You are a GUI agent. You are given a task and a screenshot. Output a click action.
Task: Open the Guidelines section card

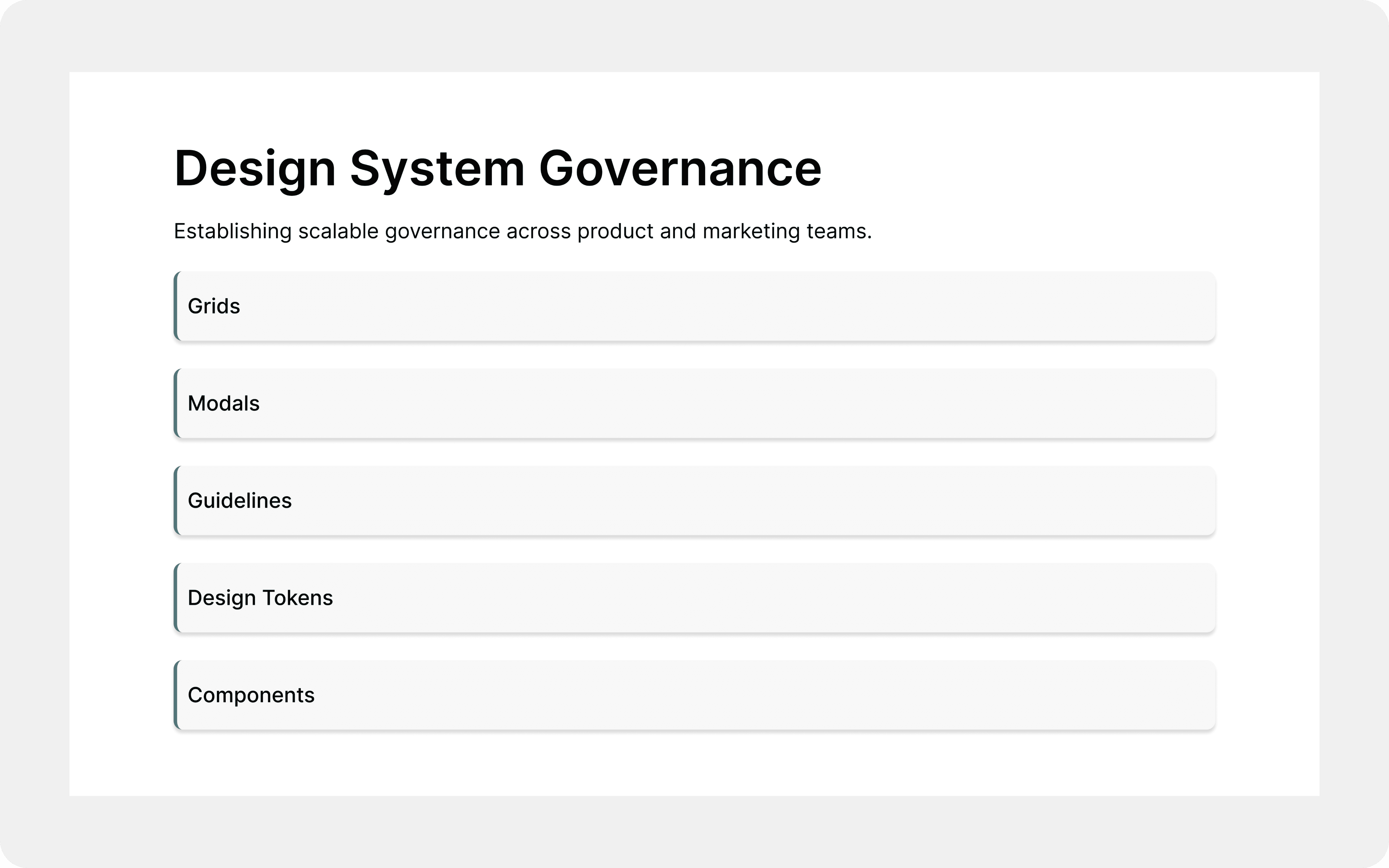click(x=694, y=501)
